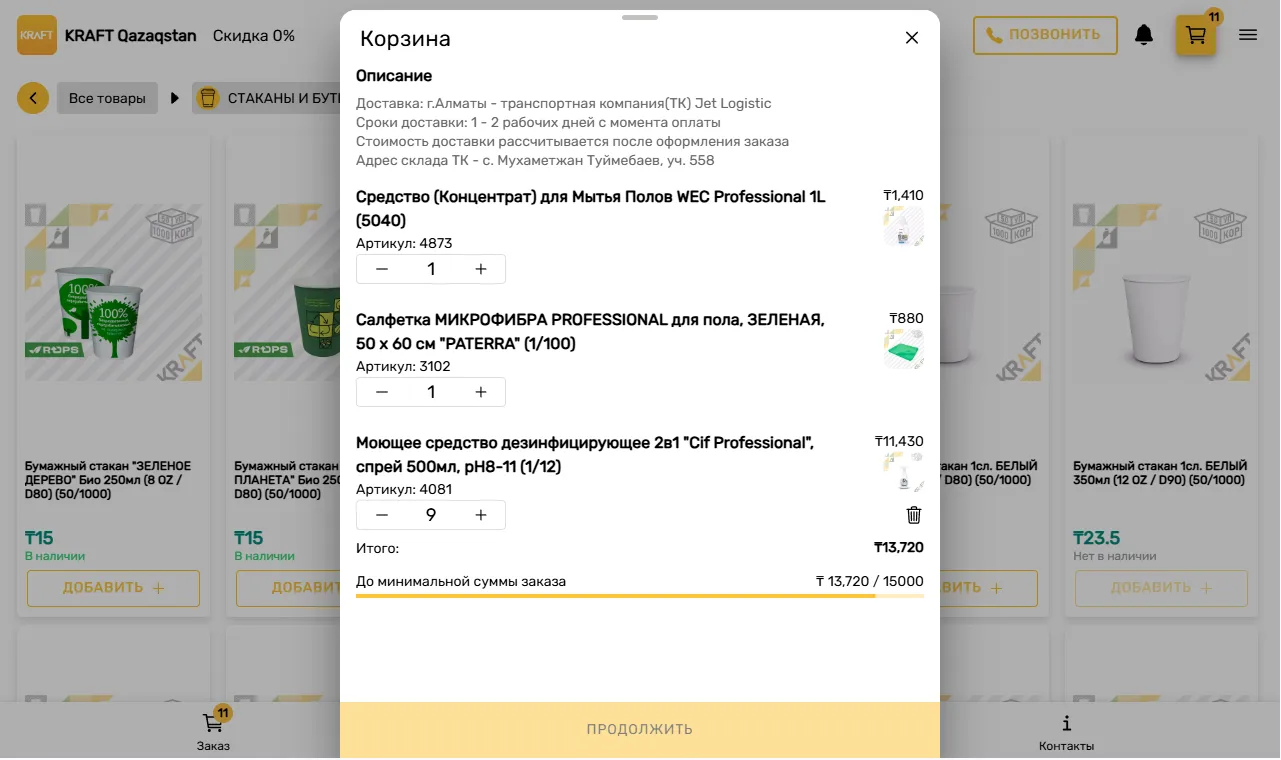Decrease quantity of PATERRA microfiber cloth
Screen dimensions: 1281x760
[382, 392]
